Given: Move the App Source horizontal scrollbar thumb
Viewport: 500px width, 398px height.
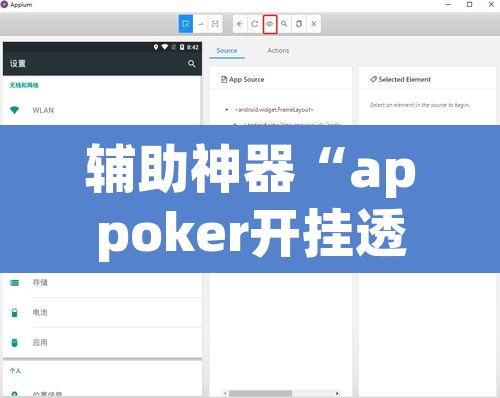Looking at the screenshot, I should 260,394.
